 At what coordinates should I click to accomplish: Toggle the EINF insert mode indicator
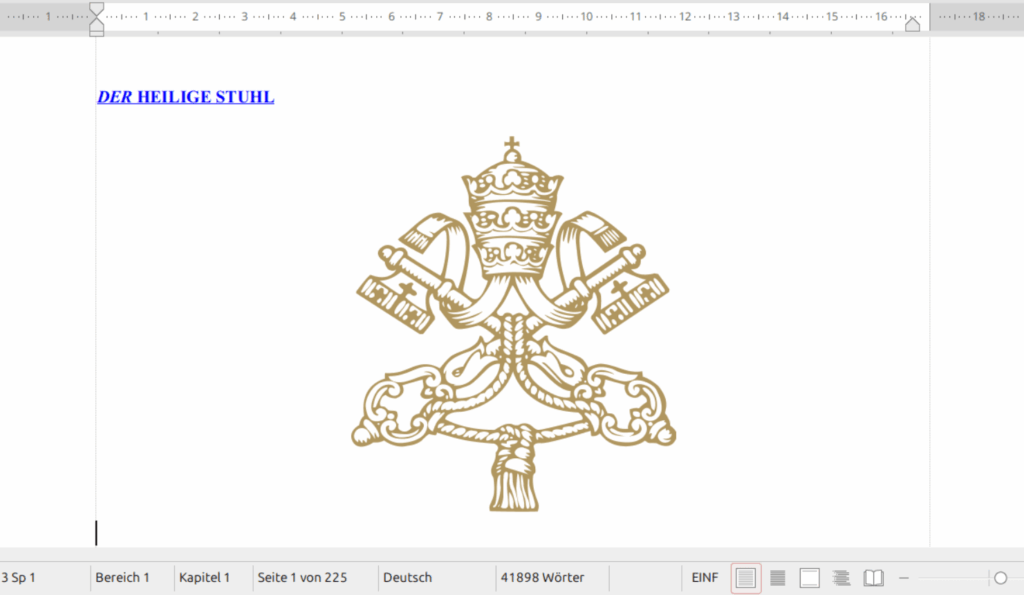[x=705, y=577]
